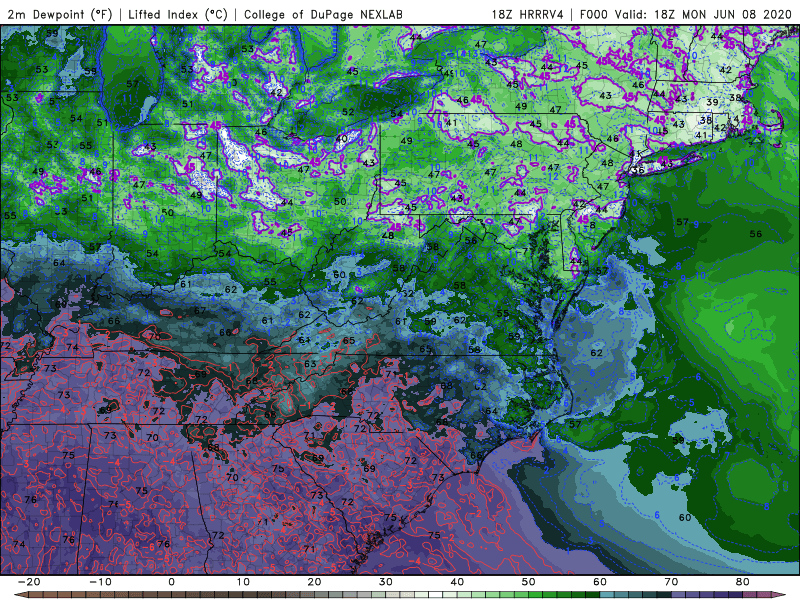The image size is (800, 600).
Task: Click the 0 label on the color scale
Action: 171,582
